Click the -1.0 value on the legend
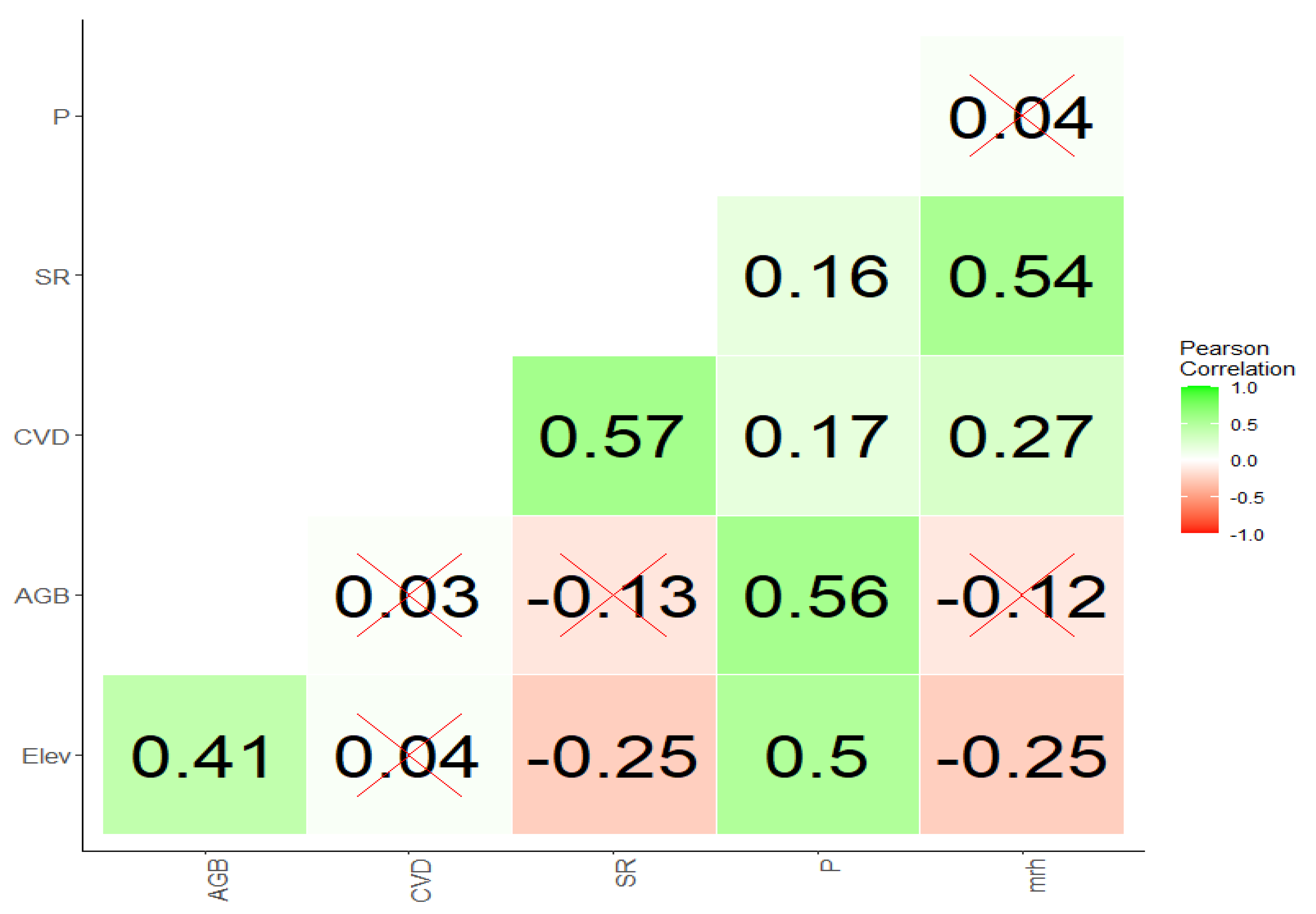 [x=1246, y=535]
